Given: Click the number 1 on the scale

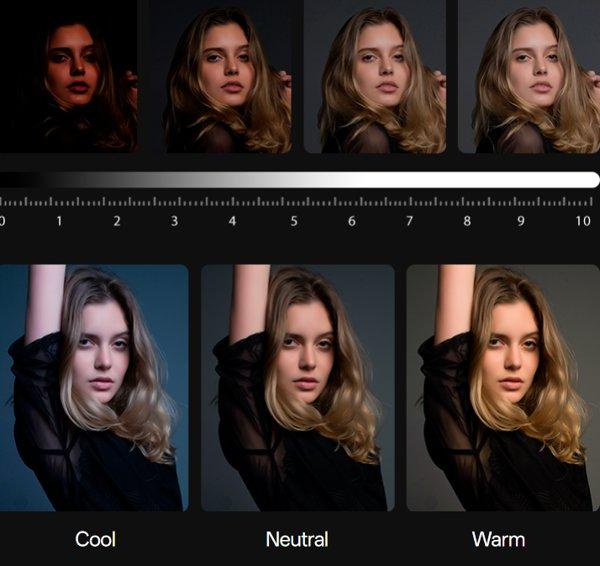Looking at the screenshot, I should point(59,221).
